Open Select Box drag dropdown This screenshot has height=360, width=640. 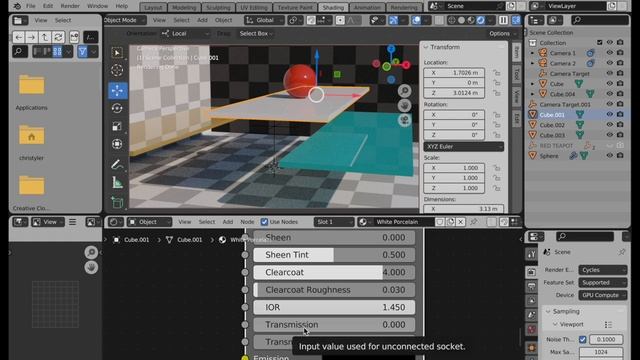256,33
